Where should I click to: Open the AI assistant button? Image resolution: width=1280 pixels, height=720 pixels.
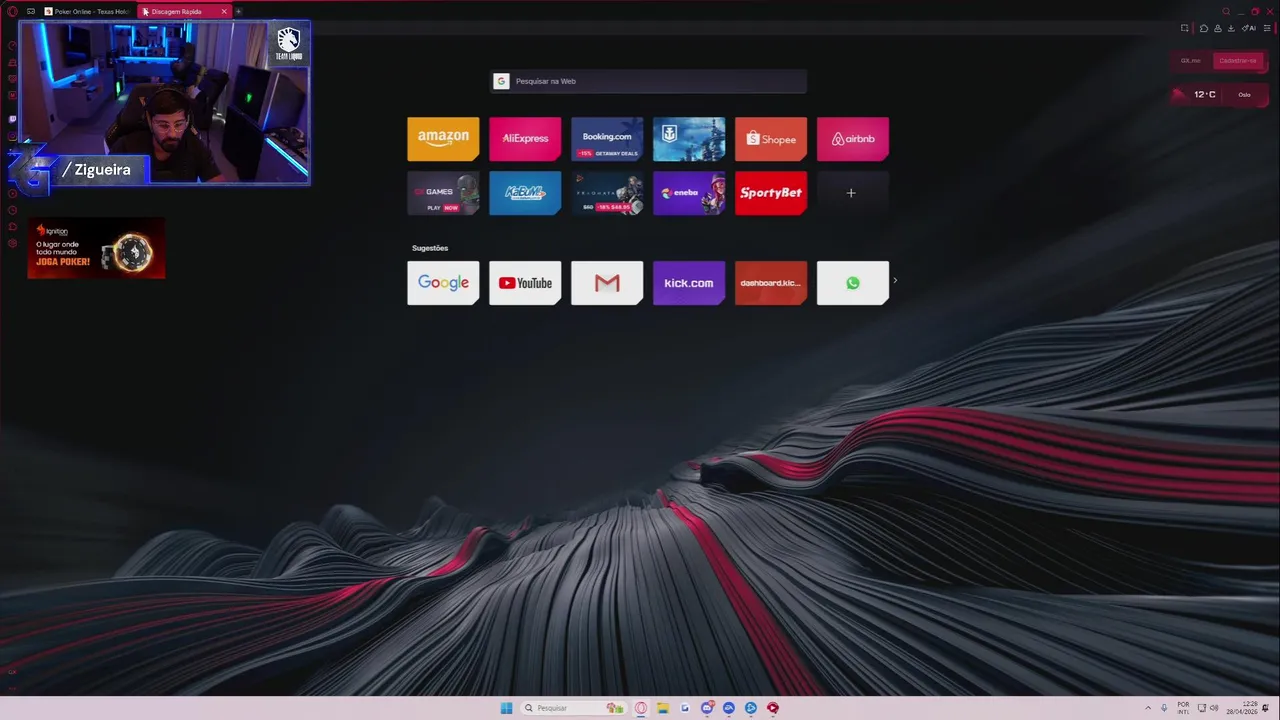point(1249,28)
